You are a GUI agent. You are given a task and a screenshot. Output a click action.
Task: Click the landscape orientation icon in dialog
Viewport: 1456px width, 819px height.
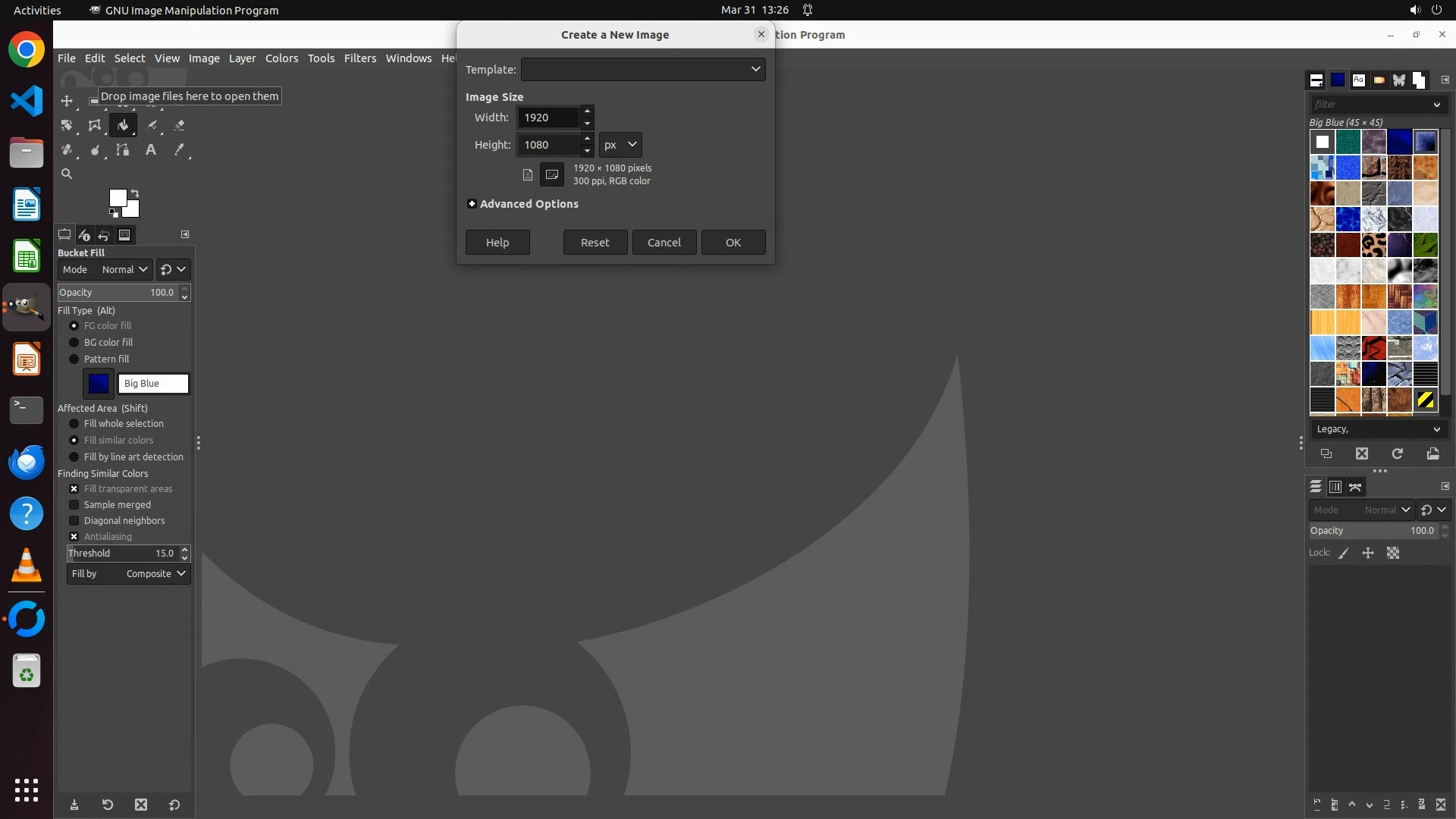point(552,174)
